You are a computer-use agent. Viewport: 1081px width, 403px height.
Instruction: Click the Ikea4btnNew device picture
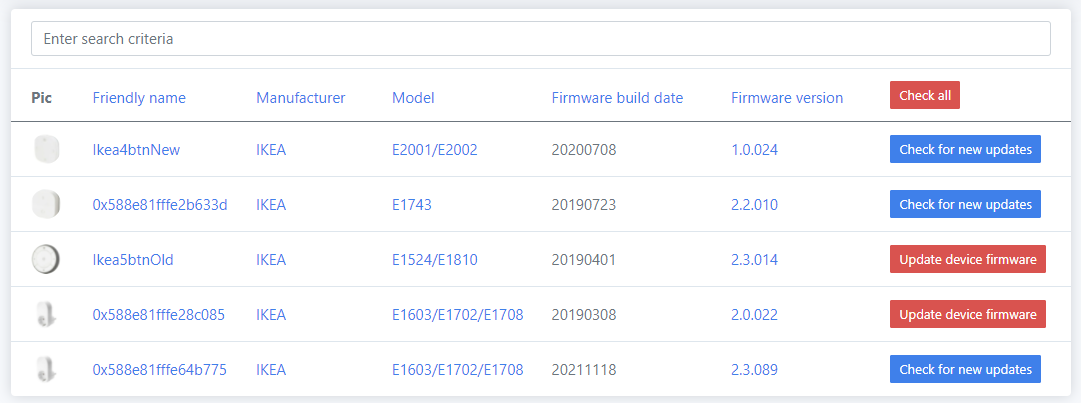46,150
